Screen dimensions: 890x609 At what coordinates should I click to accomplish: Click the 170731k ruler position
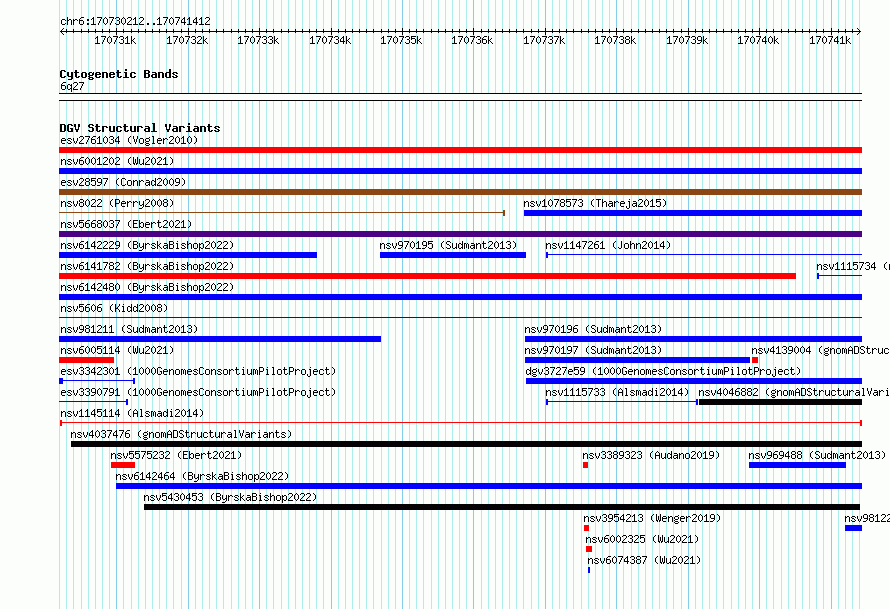115,40
